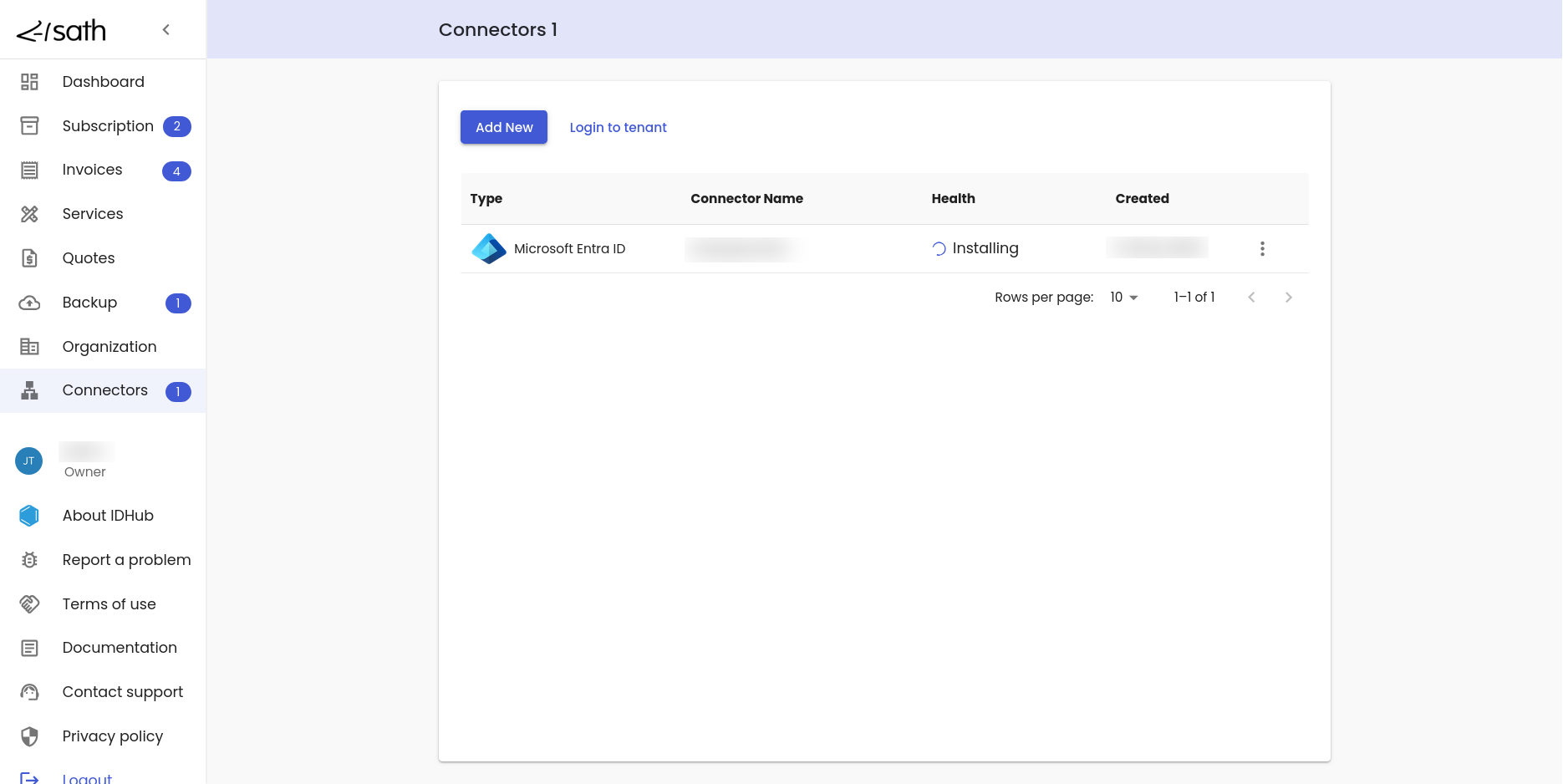
Task: Click the Privacy policy shield icon
Action: click(x=29, y=736)
